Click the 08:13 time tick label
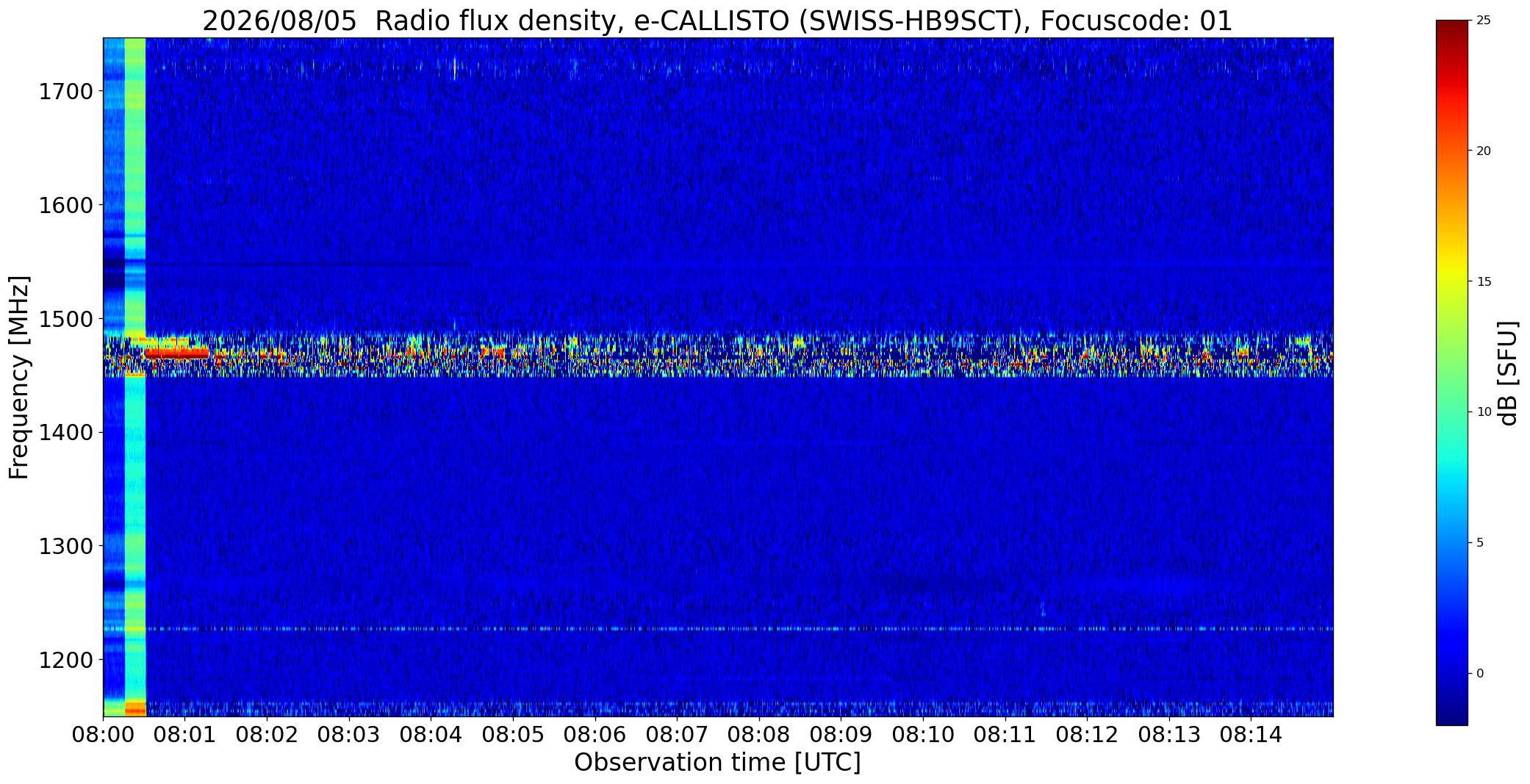Image resolution: width=1530 pixels, height=784 pixels. (1169, 735)
